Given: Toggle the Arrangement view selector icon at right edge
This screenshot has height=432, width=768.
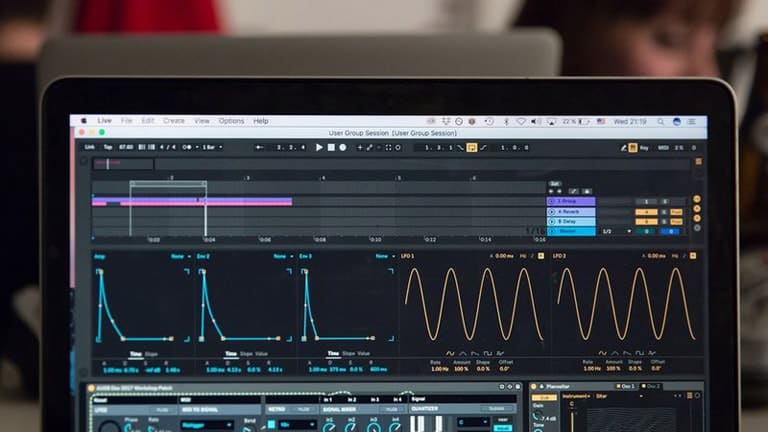Looking at the screenshot, I should click(x=698, y=162).
